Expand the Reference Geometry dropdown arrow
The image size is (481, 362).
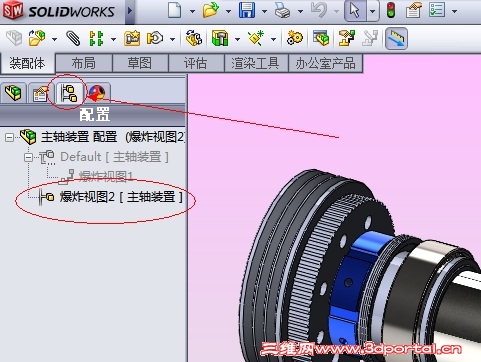tap(273, 39)
